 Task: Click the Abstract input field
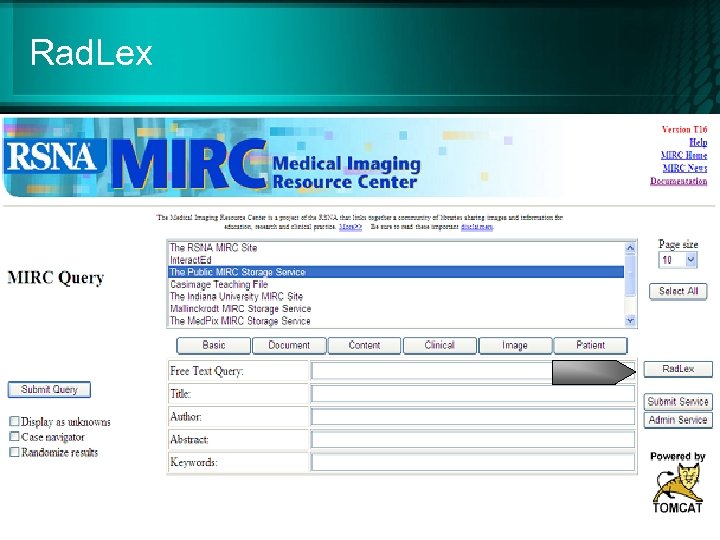pyautogui.click(x=473, y=439)
